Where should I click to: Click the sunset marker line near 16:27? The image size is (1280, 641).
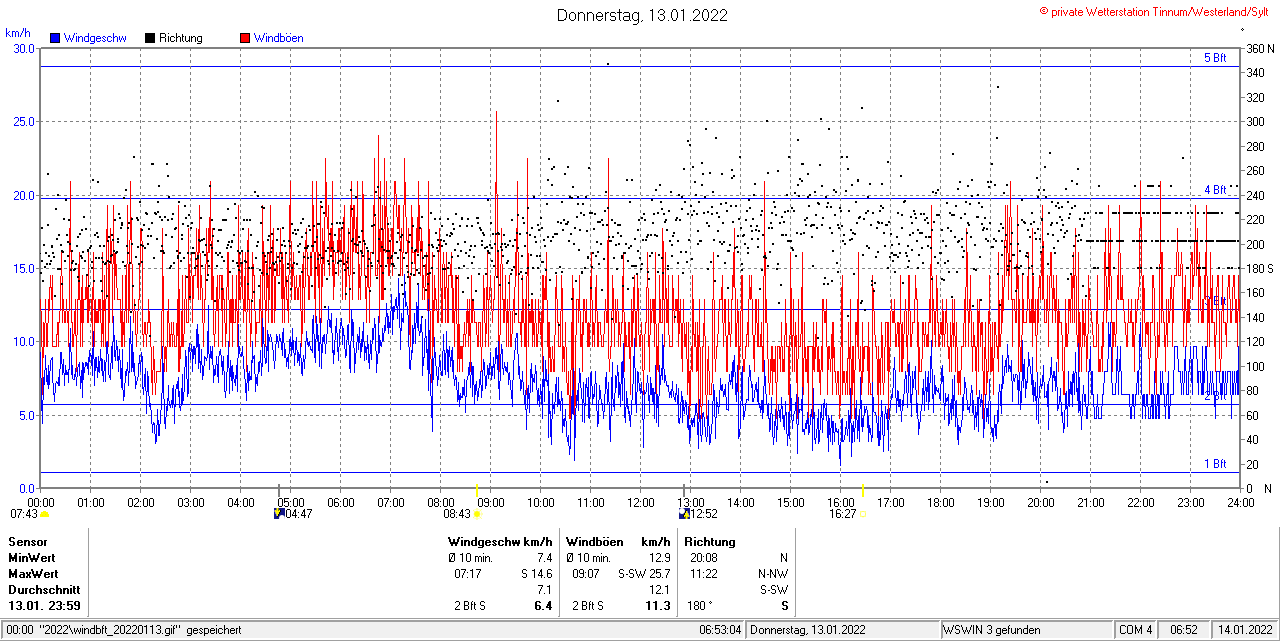(x=862, y=492)
